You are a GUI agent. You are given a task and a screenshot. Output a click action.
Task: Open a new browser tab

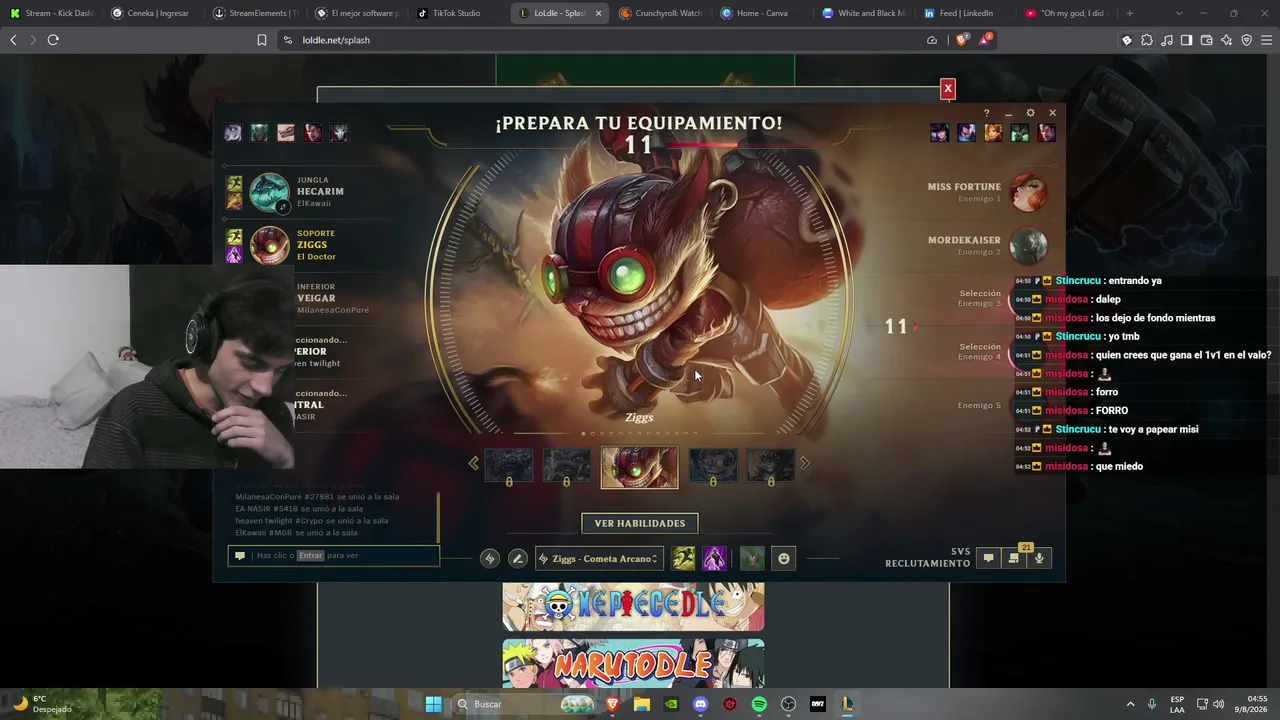(1130, 13)
